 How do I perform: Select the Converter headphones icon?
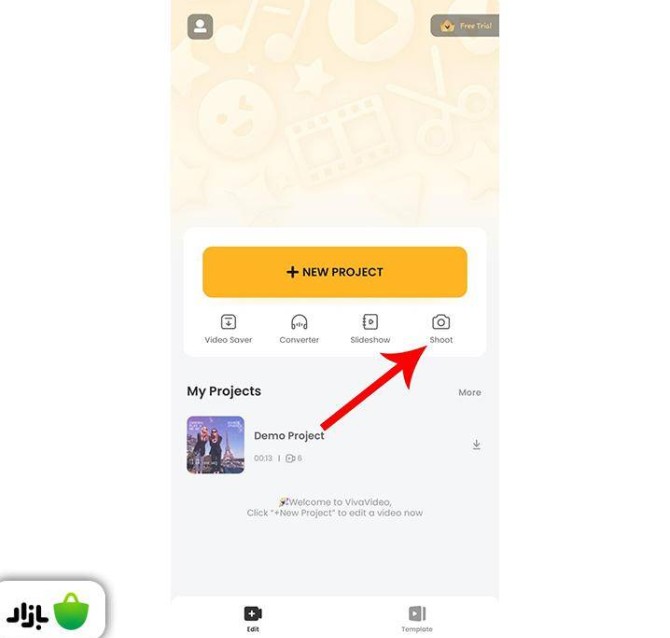[299, 322]
